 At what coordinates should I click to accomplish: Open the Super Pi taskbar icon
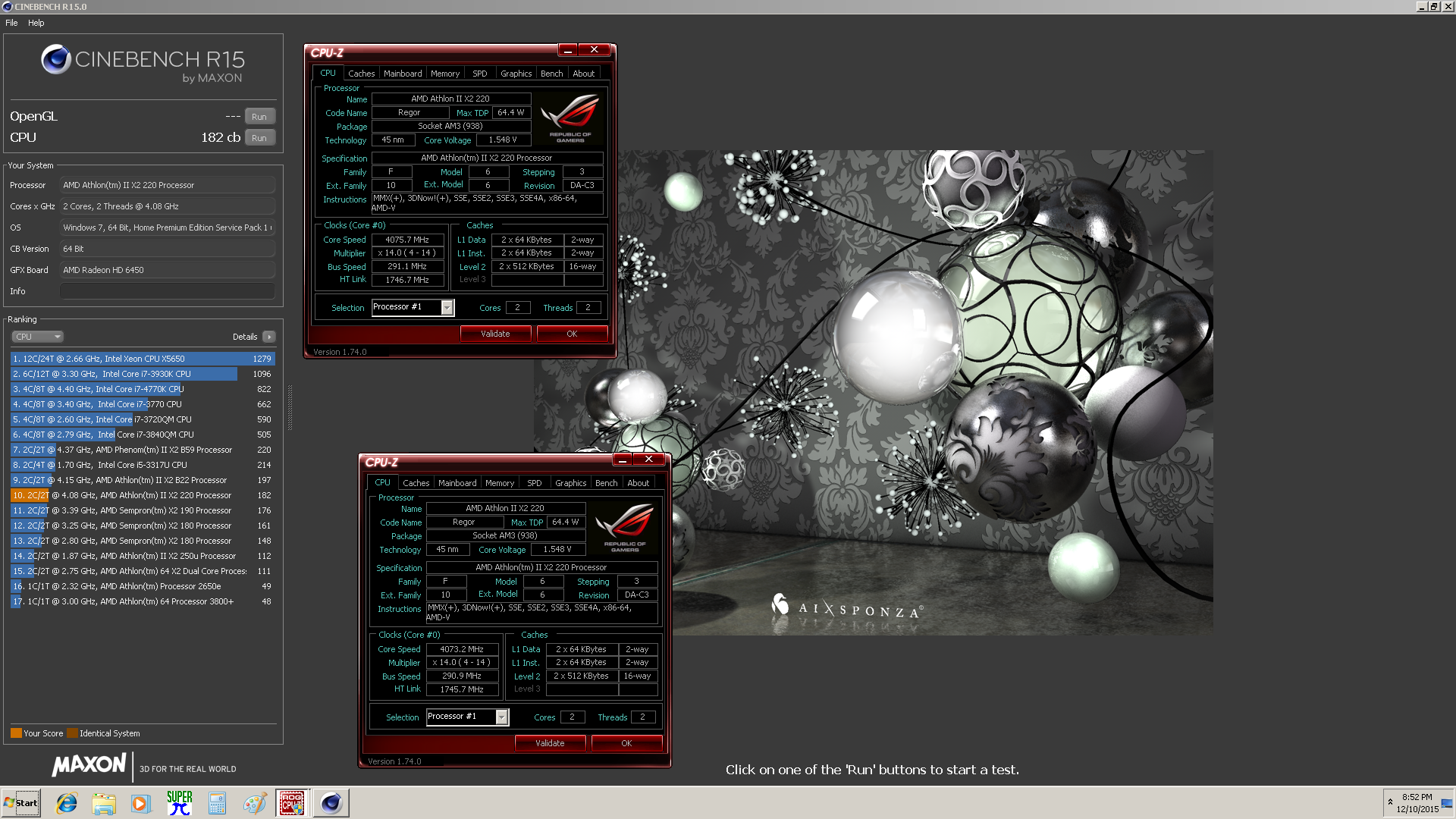click(179, 803)
